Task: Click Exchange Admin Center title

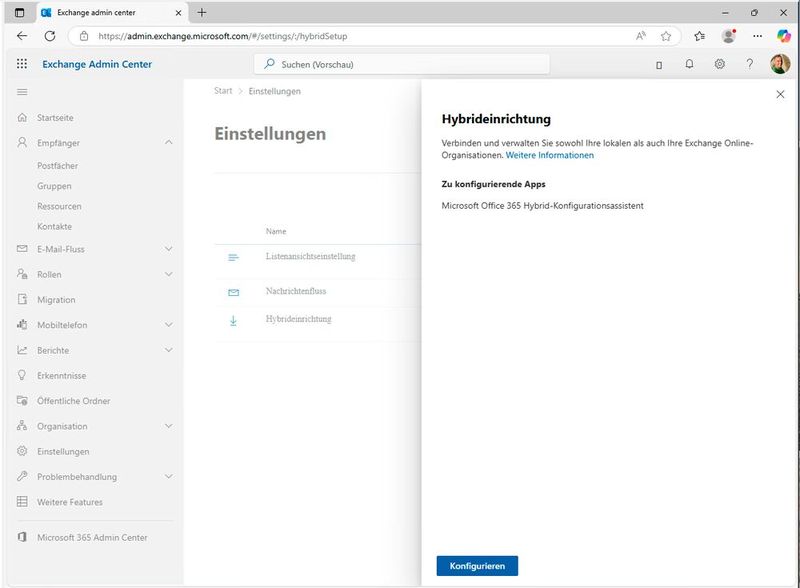Action: tap(97, 64)
